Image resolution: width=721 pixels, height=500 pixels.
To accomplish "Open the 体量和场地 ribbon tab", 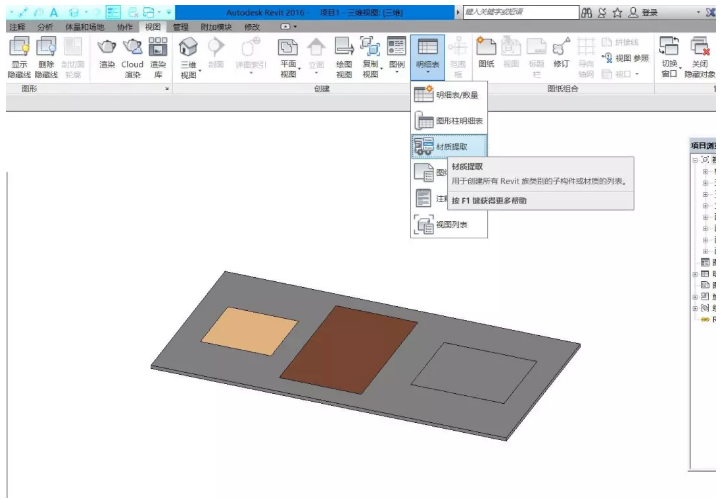I will [85, 27].
